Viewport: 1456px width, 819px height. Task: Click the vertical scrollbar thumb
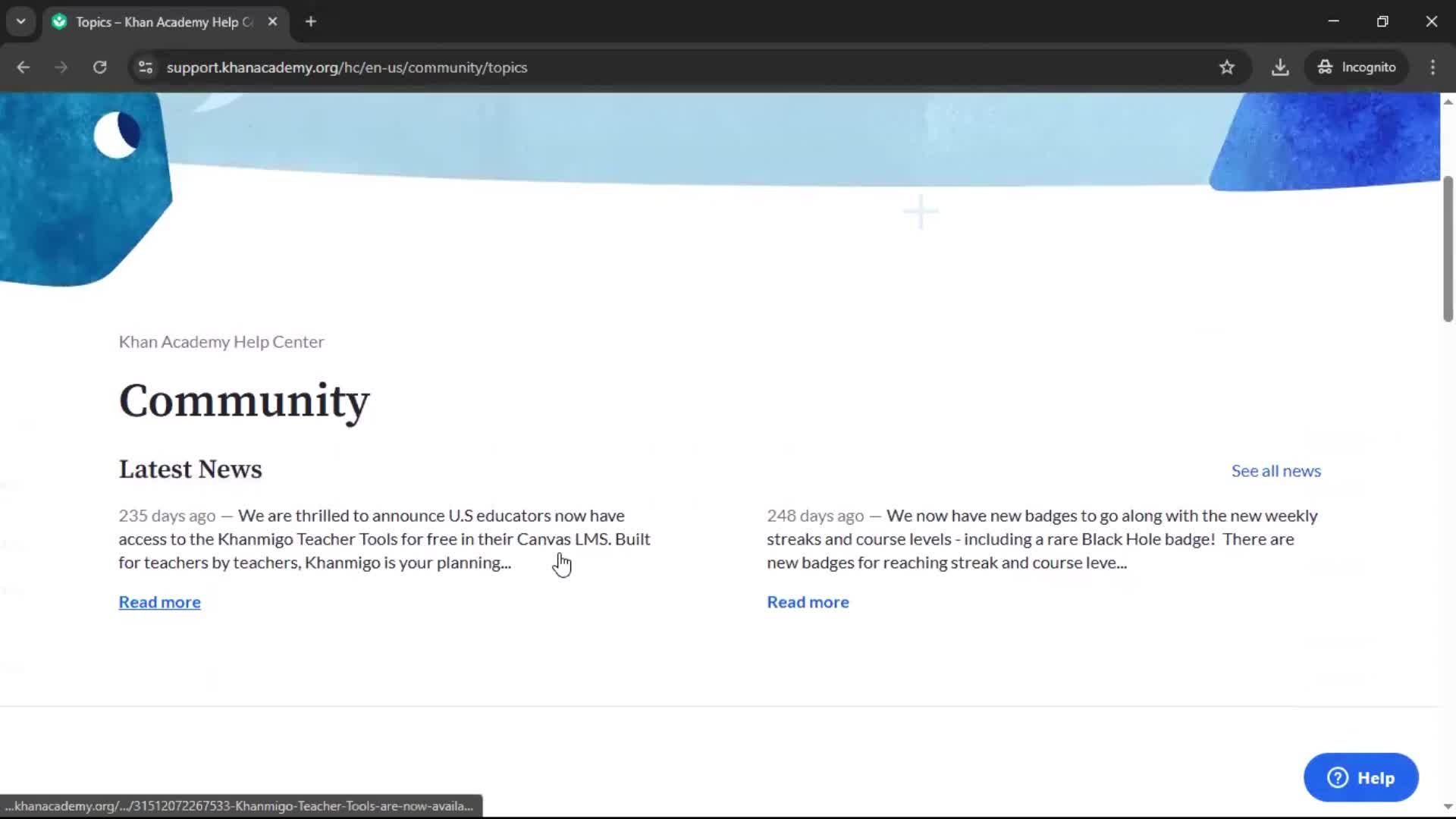coord(1448,249)
